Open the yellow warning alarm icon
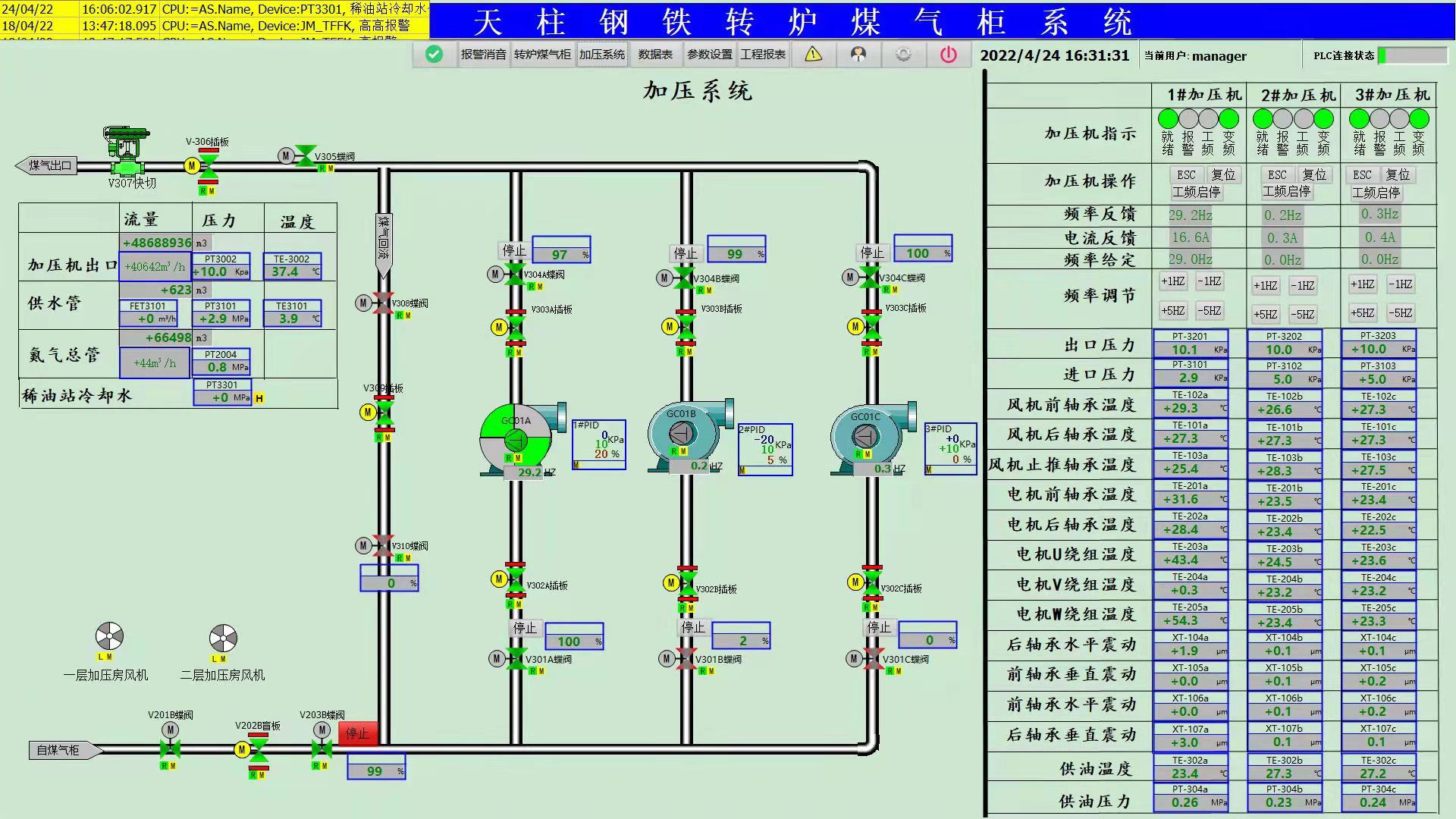Image resolution: width=1456 pixels, height=819 pixels. click(813, 55)
